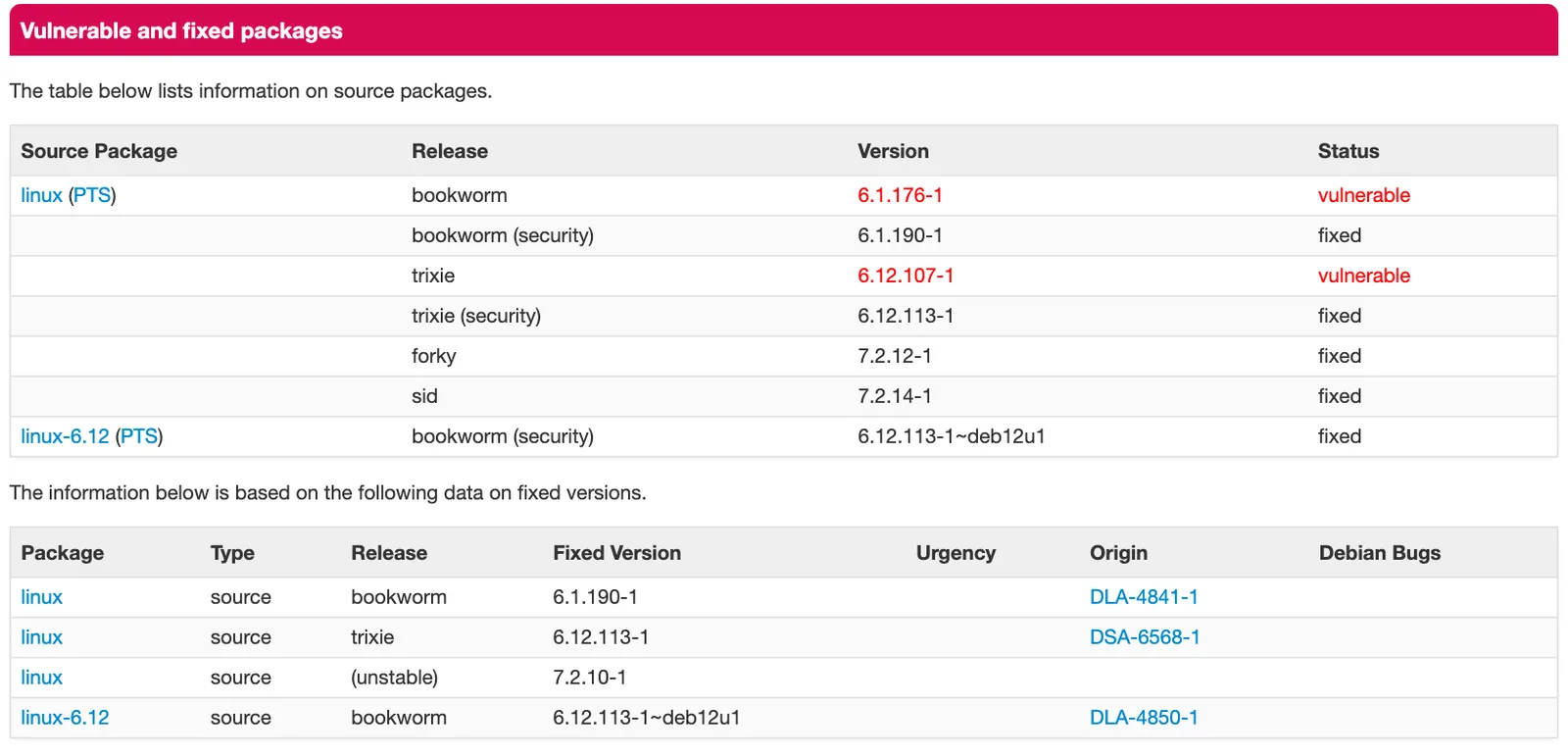Click the sid release cell
This screenshot has width=1568, height=756.
pyautogui.click(x=424, y=396)
